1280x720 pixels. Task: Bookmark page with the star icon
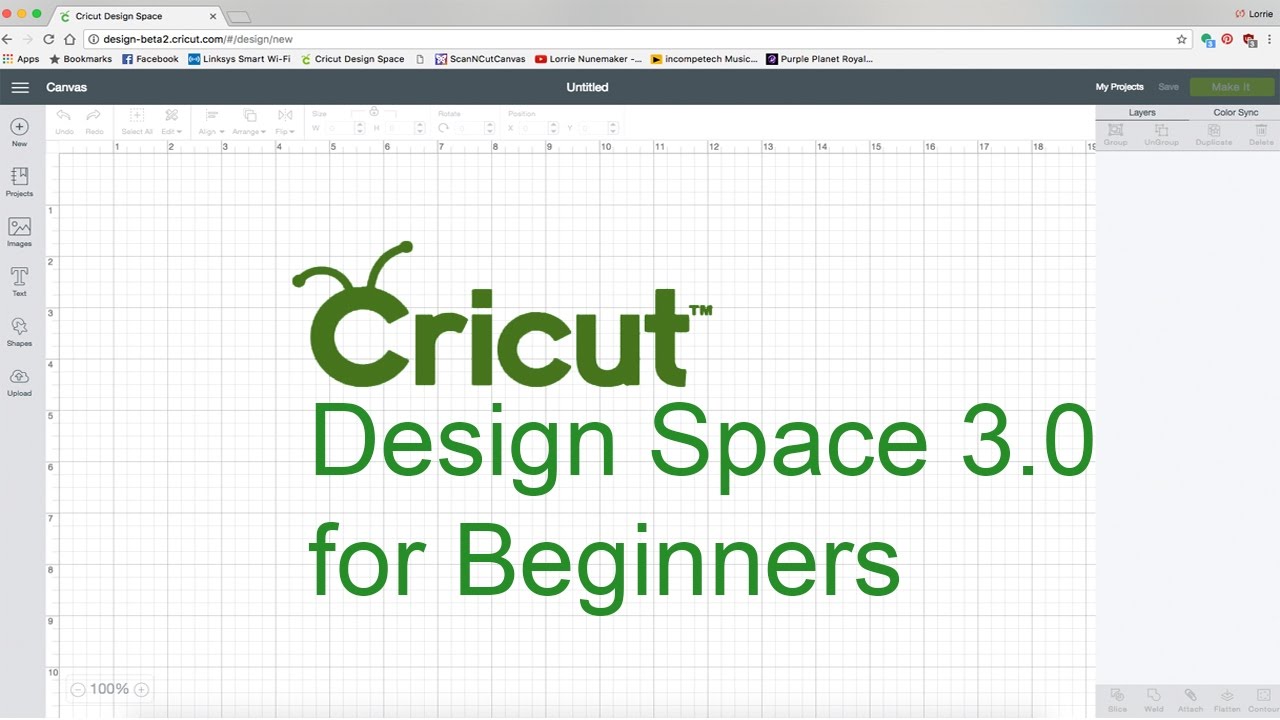(1181, 39)
